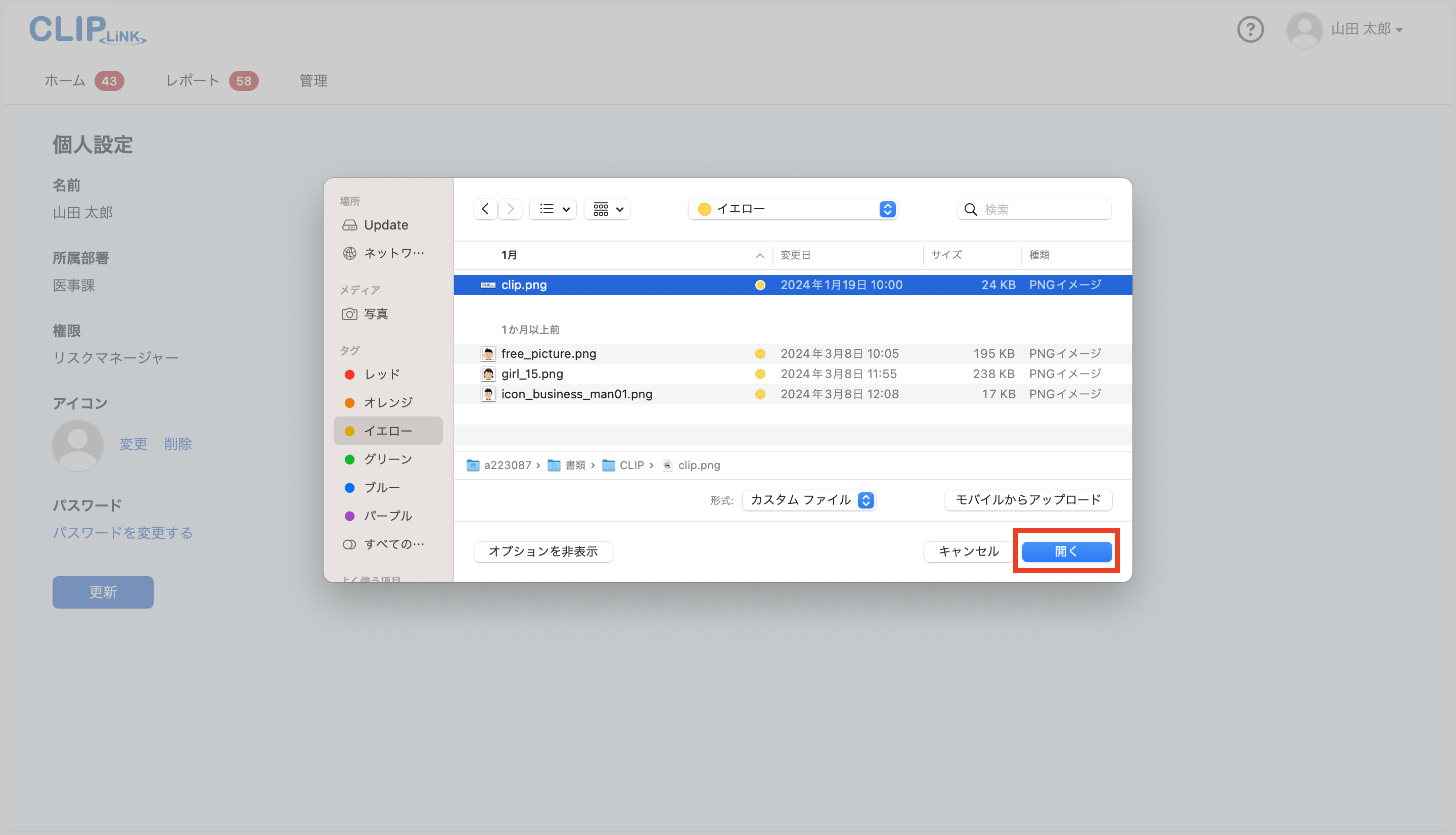Open the 形式 カスタムファイル format selector
The height and width of the screenshot is (835, 1456).
click(x=809, y=500)
